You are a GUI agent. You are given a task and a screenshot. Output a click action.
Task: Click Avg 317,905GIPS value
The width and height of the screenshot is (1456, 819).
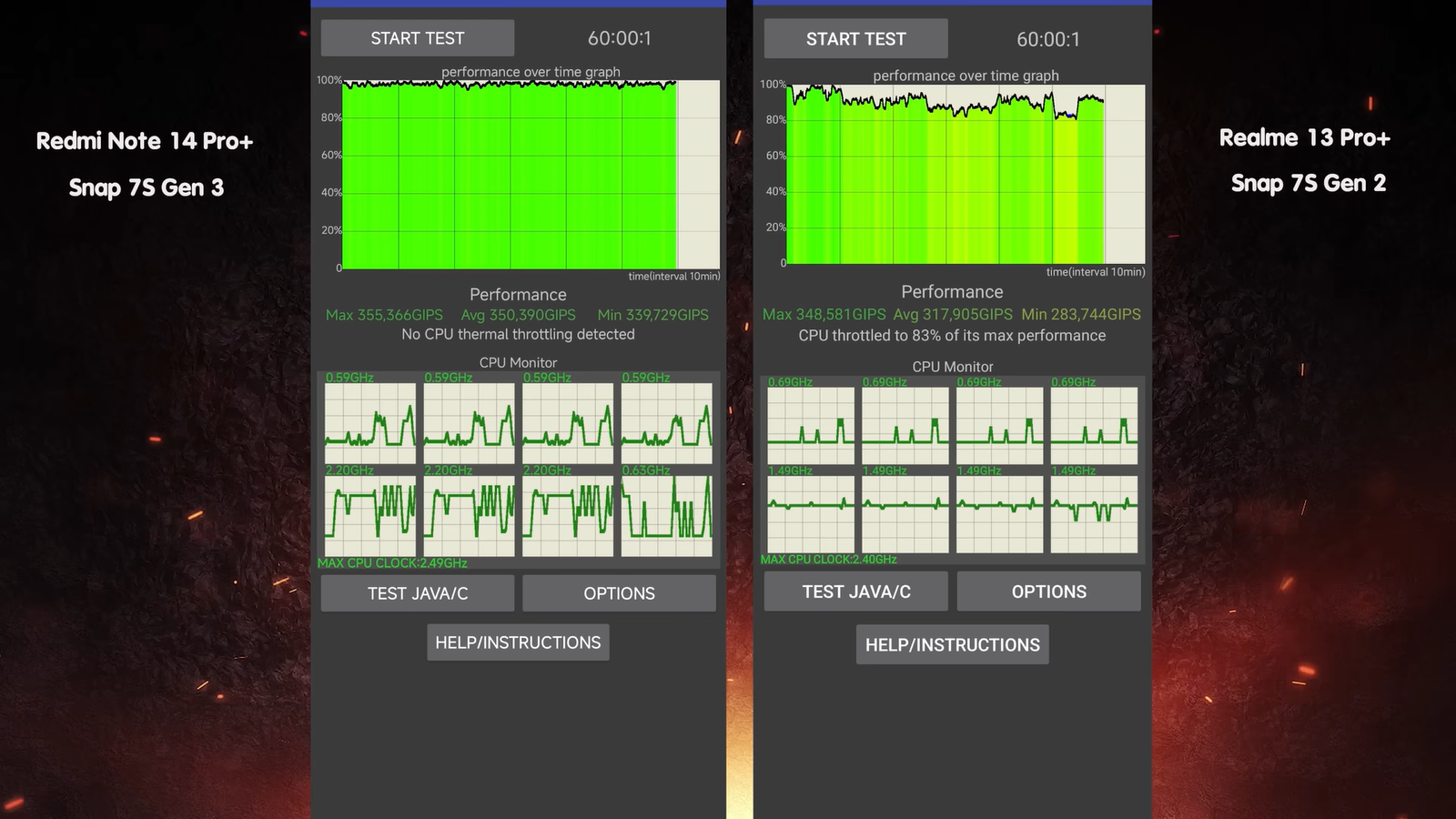click(953, 314)
